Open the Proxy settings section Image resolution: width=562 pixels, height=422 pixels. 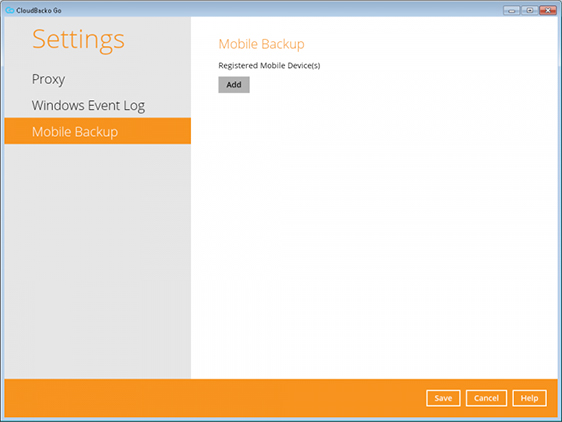[49, 79]
